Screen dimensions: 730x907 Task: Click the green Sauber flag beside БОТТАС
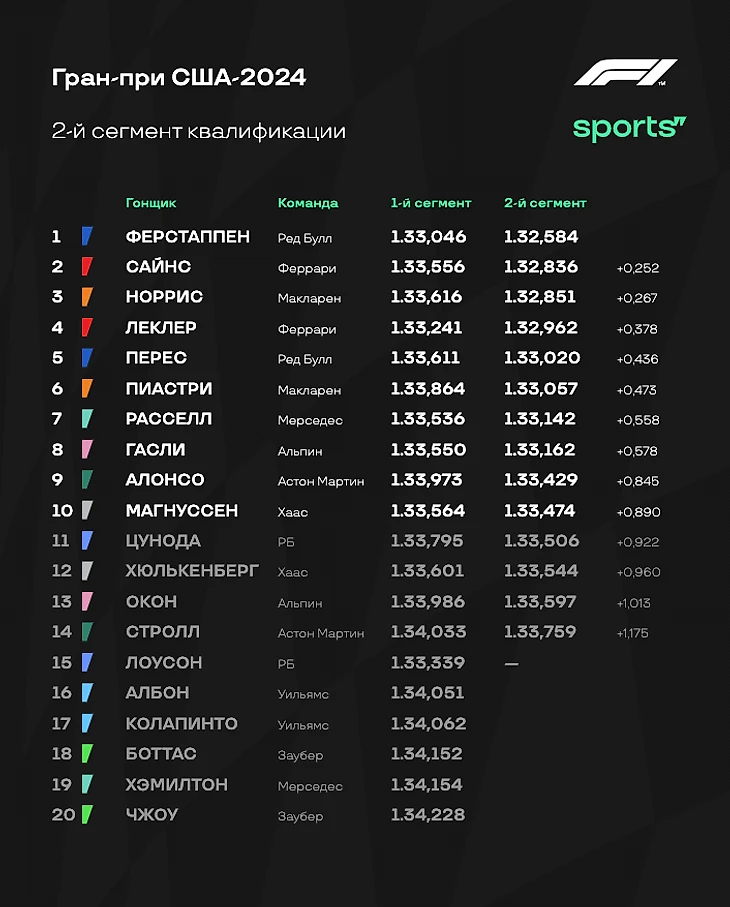(87, 754)
